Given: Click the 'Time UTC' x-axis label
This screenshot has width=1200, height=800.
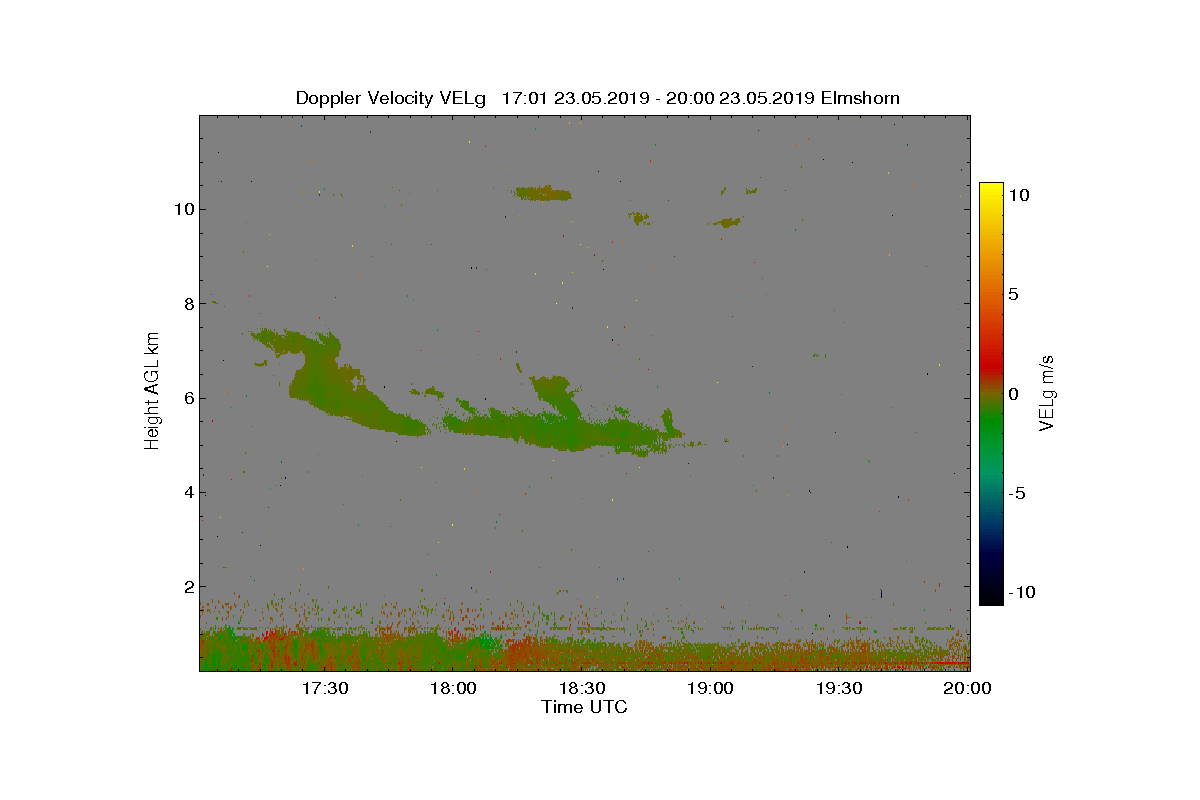Looking at the screenshot, I should tap(585, 707).
